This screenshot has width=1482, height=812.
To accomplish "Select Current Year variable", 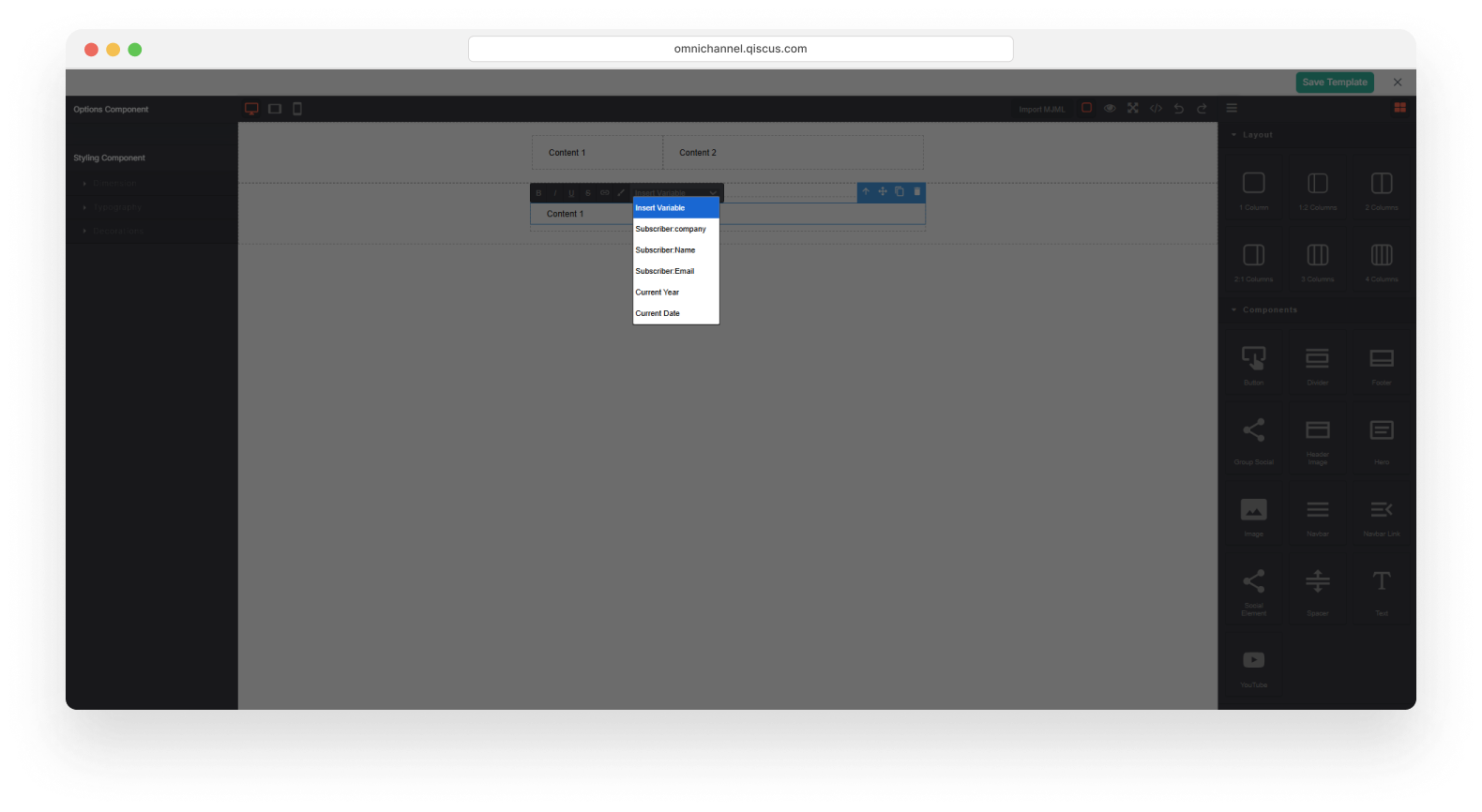I will tap(676, 293).
